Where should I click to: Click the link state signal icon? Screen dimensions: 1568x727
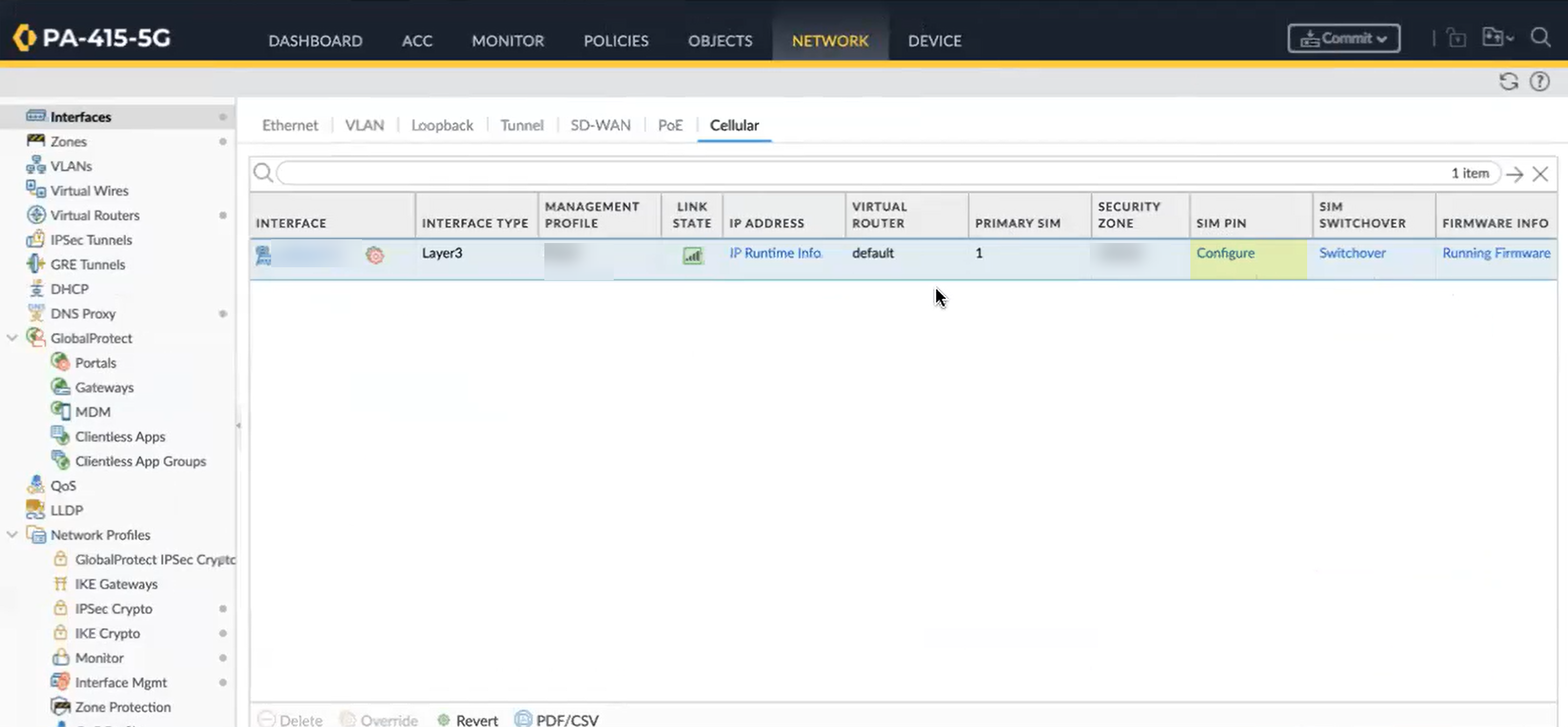[692, 255]
